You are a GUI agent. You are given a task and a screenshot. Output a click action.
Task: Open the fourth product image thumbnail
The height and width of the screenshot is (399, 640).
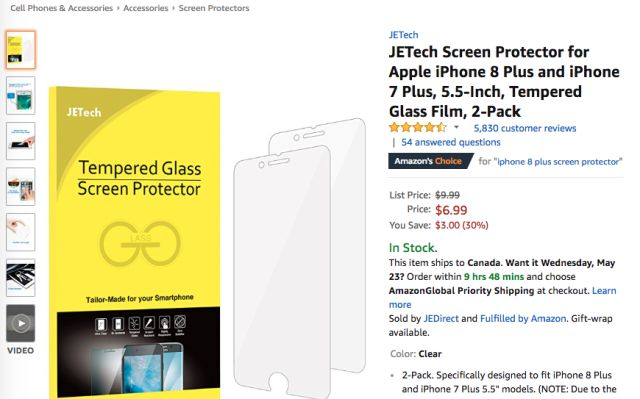click(x=20, y=186)
